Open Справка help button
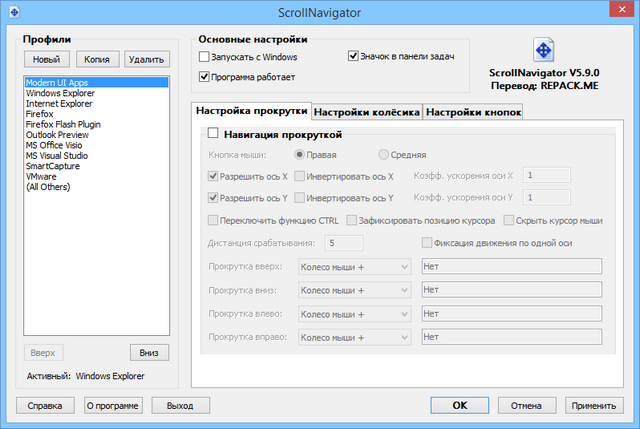 click(x=45, y=406)
